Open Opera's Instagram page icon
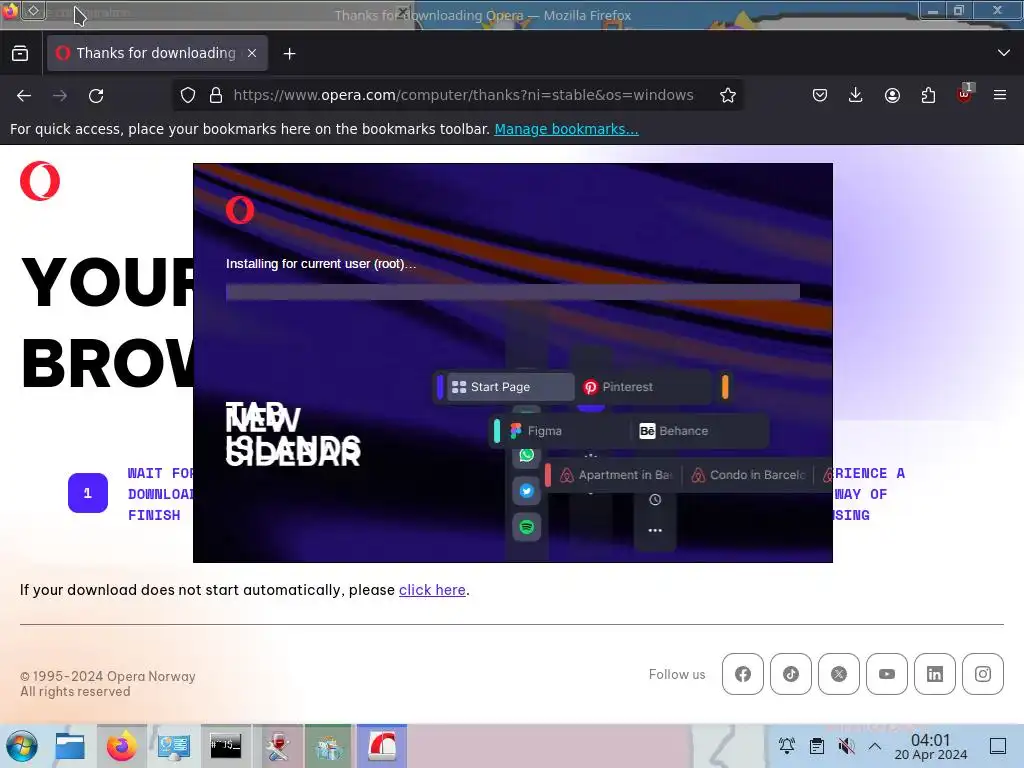Image resolution: width=1024 pixels, height=768 pixels. 983,674
